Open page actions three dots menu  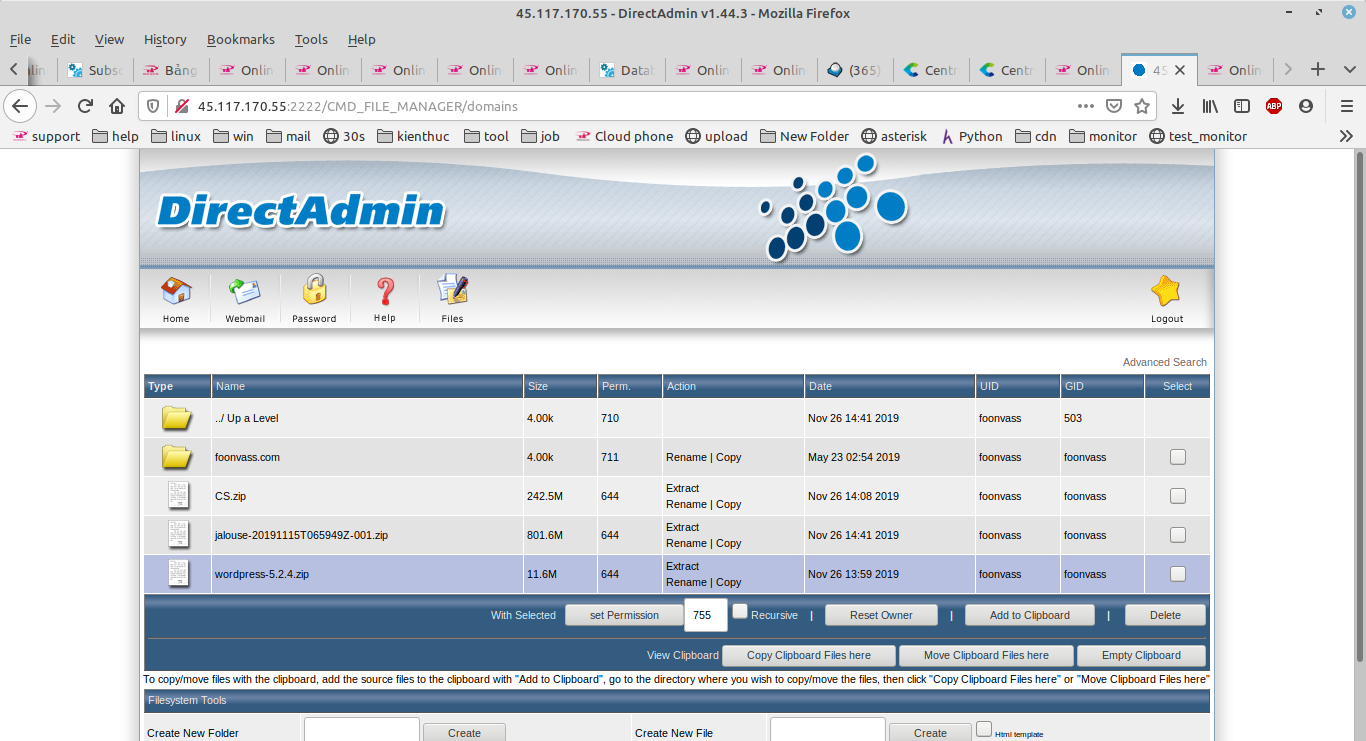click(x=1086, y=106)
